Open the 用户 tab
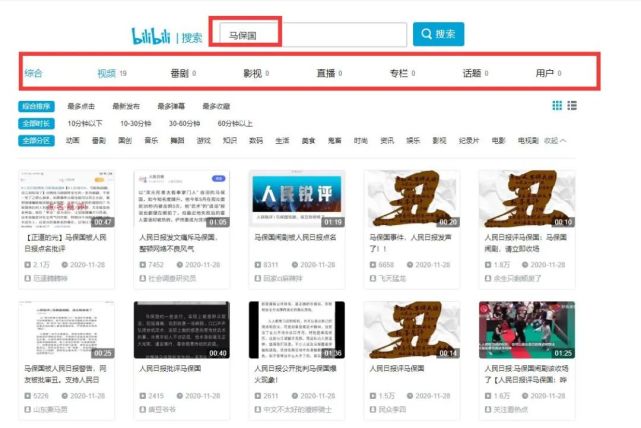Viewport: 641px width, 428px height. tap(548, 73)
